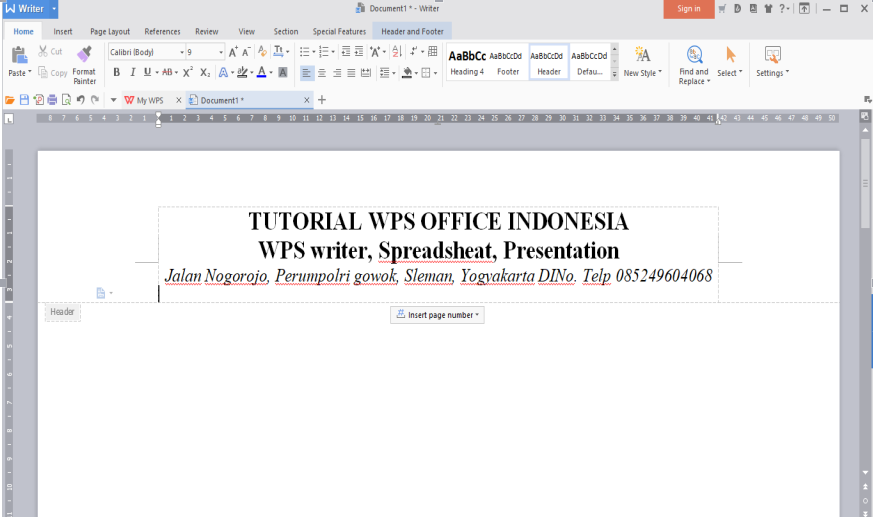Expand bullet list style dropdown
Screen dimensions: 873x517
(x=313, y=52)
